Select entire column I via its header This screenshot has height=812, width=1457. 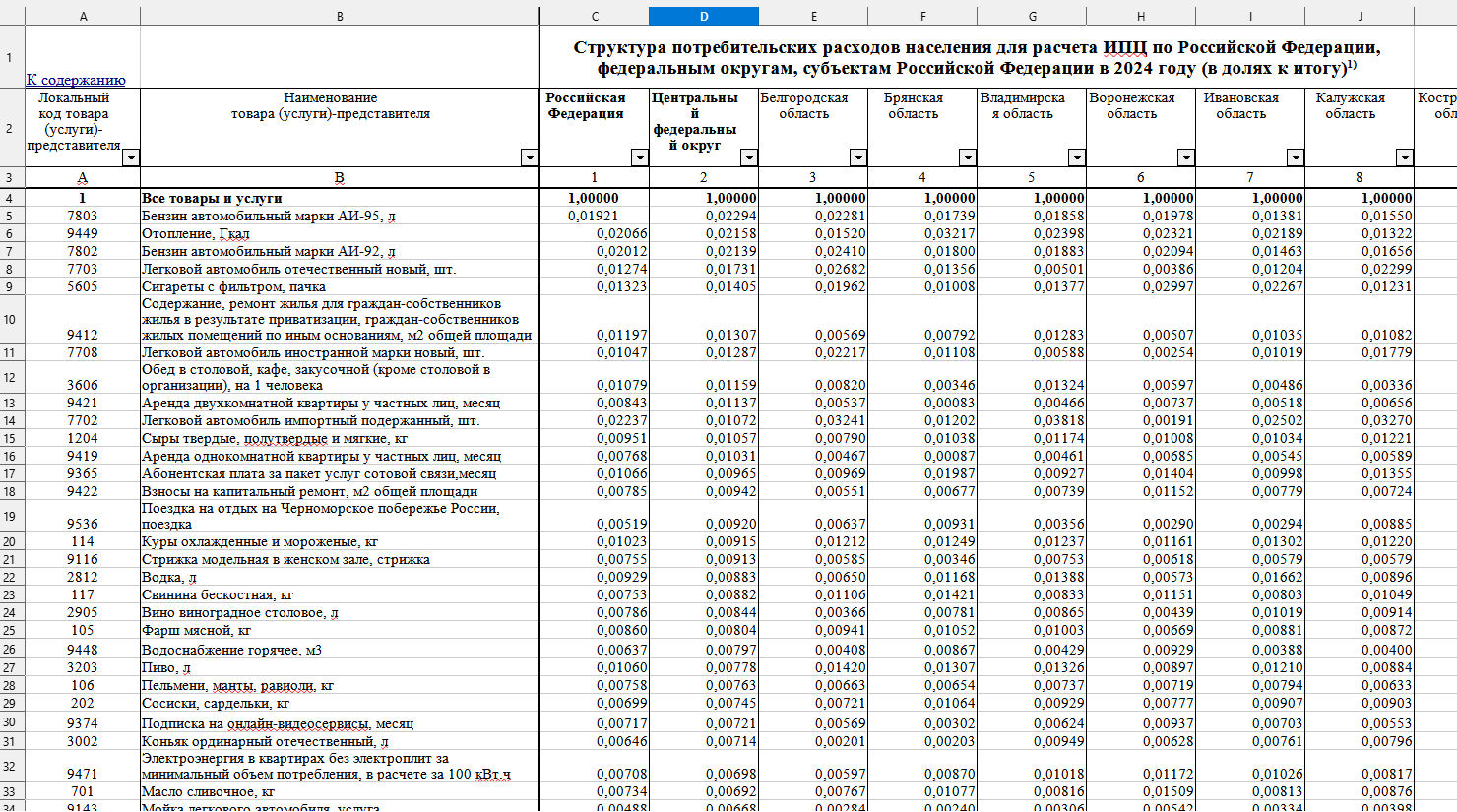[1250, 17]
